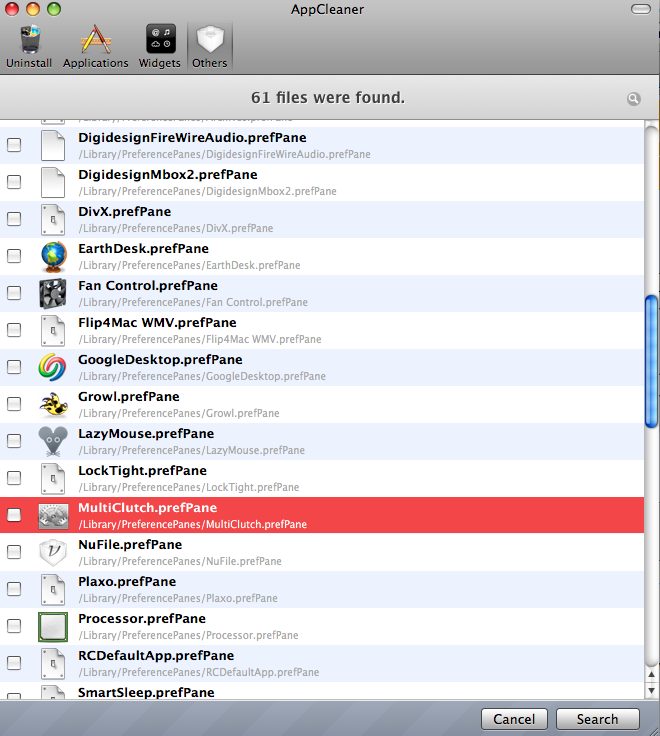The image size is (660, 736).
Task: Check the RCDefaultApp.prefPane checkbox
Action: (x=14, y=663)
